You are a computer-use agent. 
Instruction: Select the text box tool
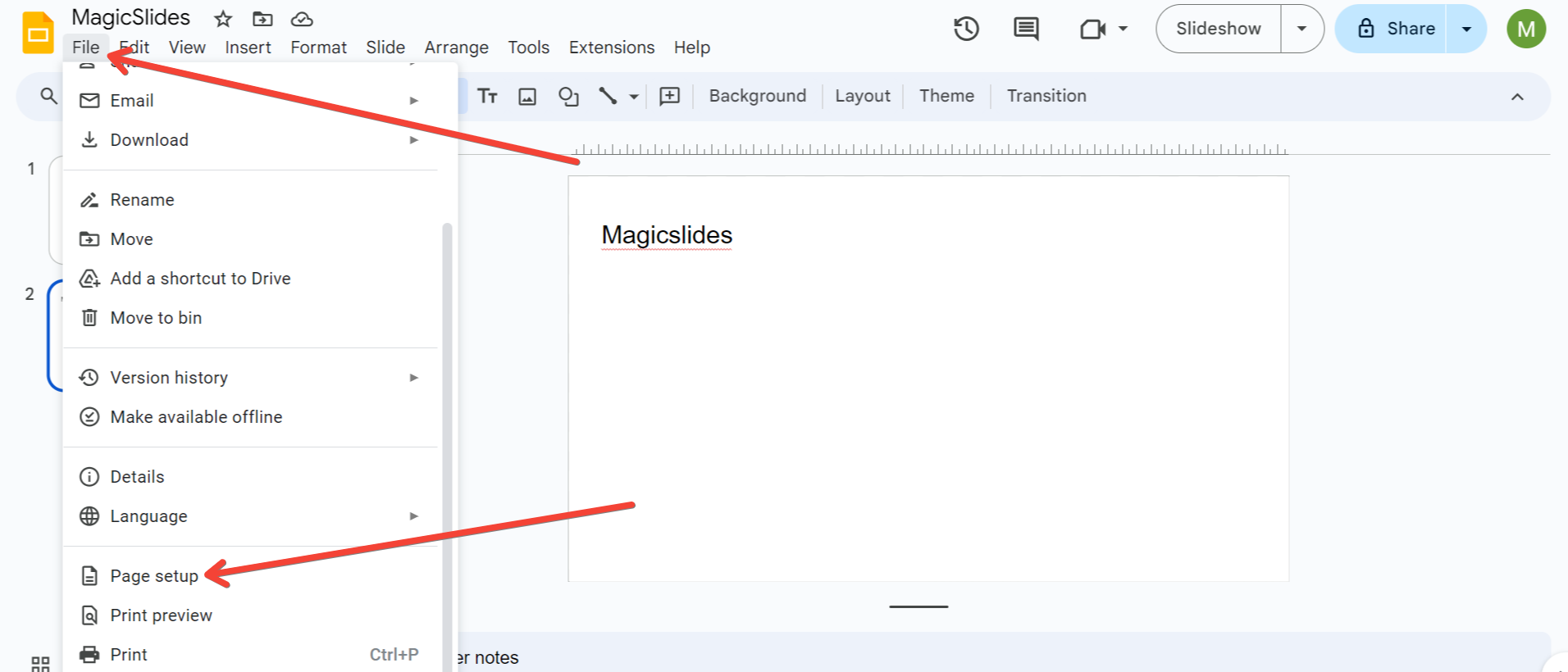[x=487, y=96]
